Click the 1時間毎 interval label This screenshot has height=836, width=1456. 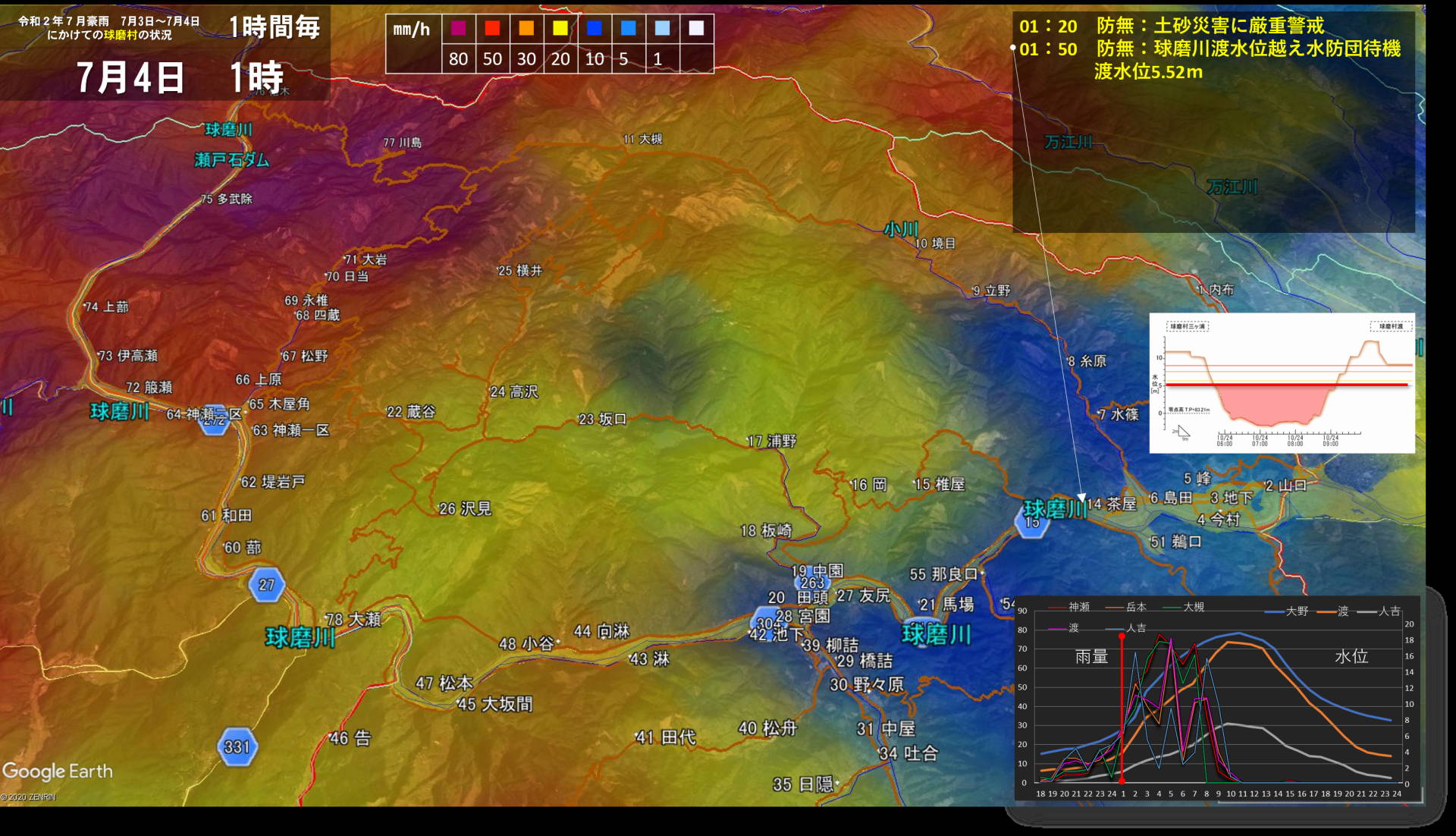(275, 27)
